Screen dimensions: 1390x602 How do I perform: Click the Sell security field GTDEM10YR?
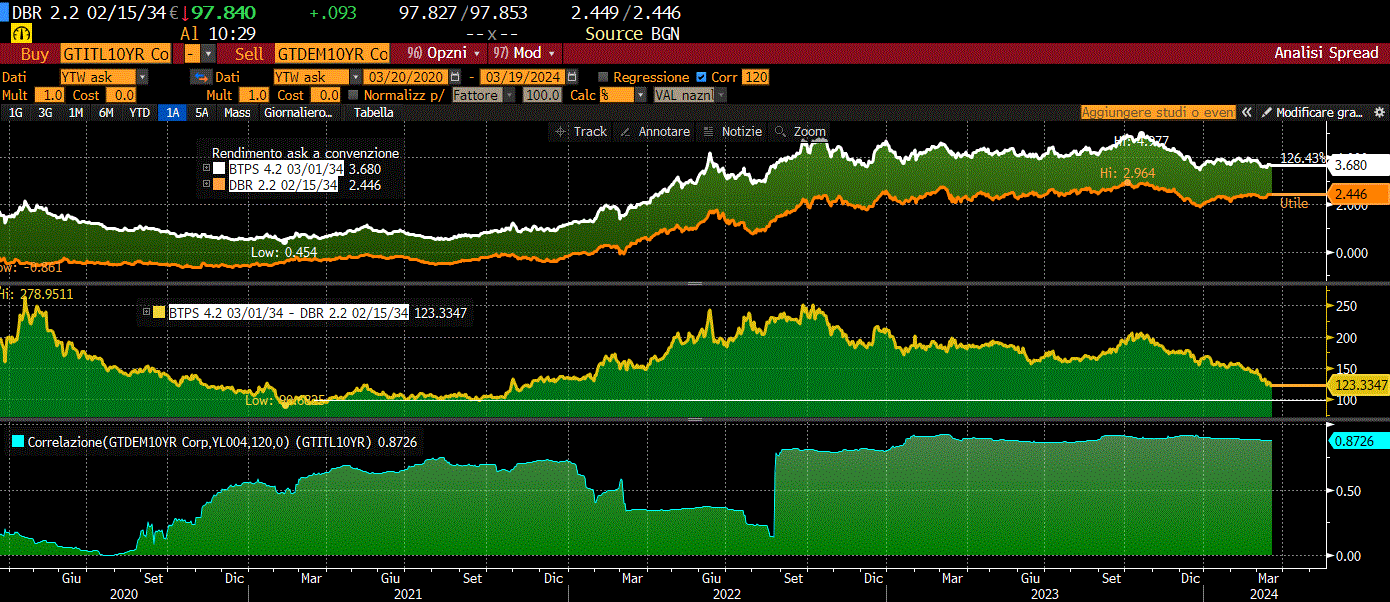(332, 53)
